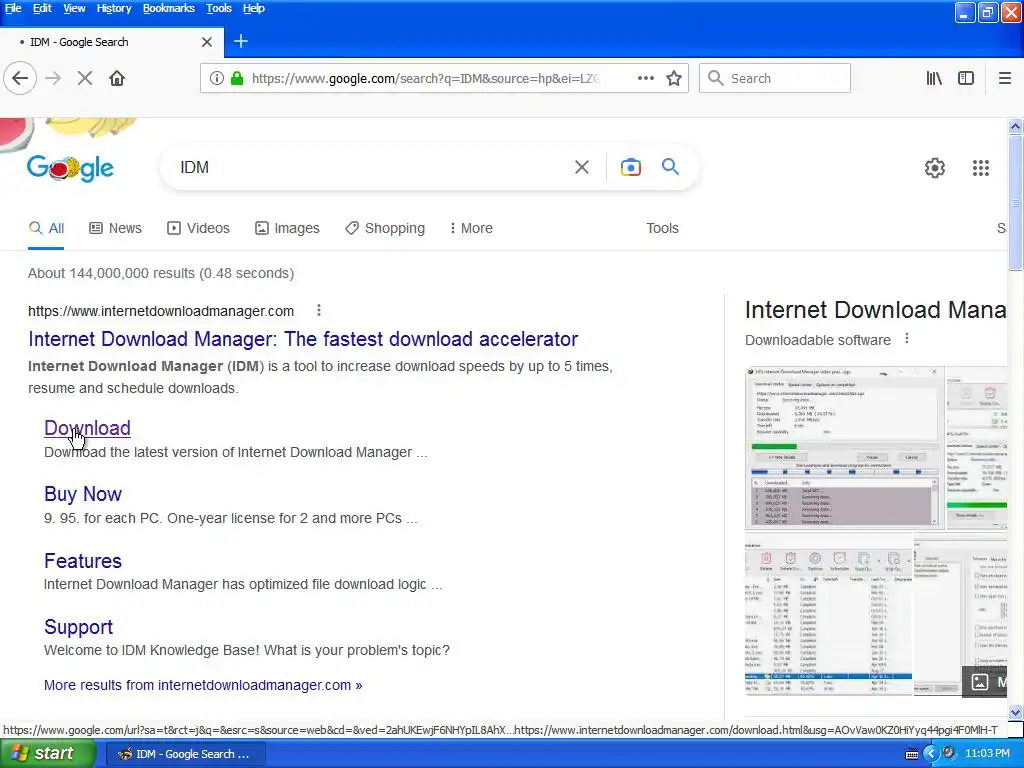
Task: Expand the More search categories dropdown
Action: [471, 228]
